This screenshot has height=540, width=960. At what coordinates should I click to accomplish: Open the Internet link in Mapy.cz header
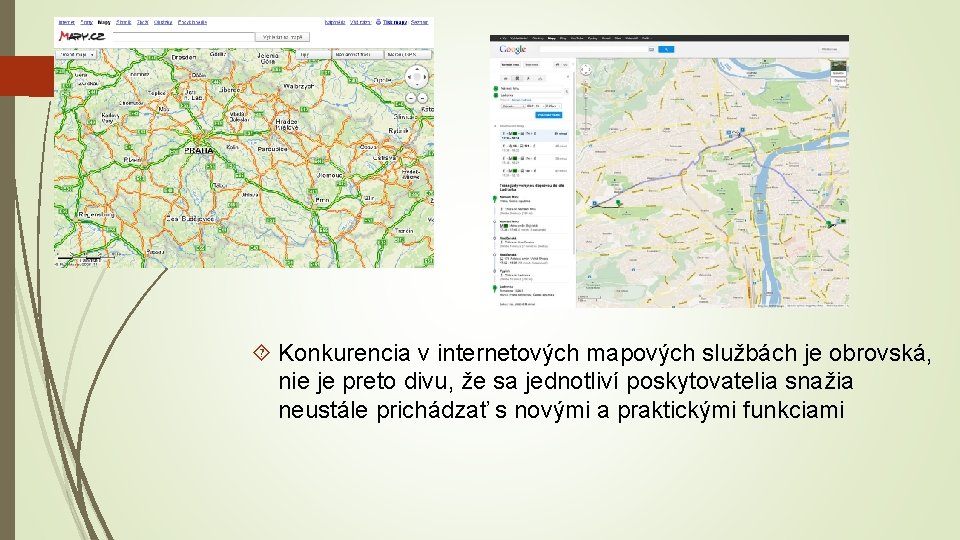[x=66, y=22]
